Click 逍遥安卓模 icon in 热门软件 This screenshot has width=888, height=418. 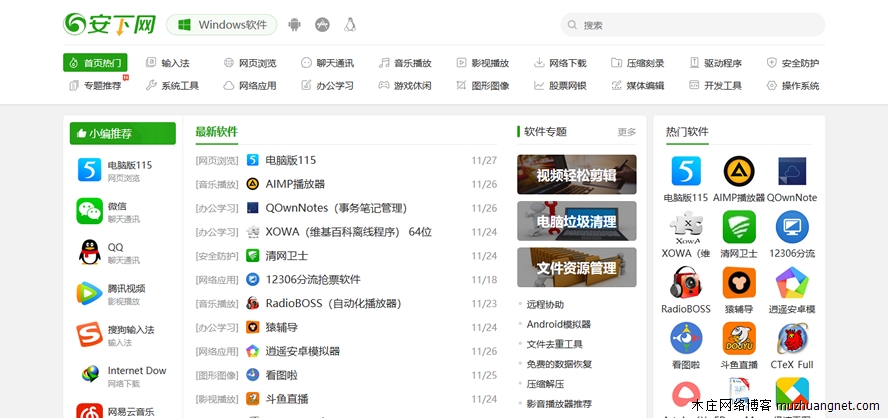[792, 283]
